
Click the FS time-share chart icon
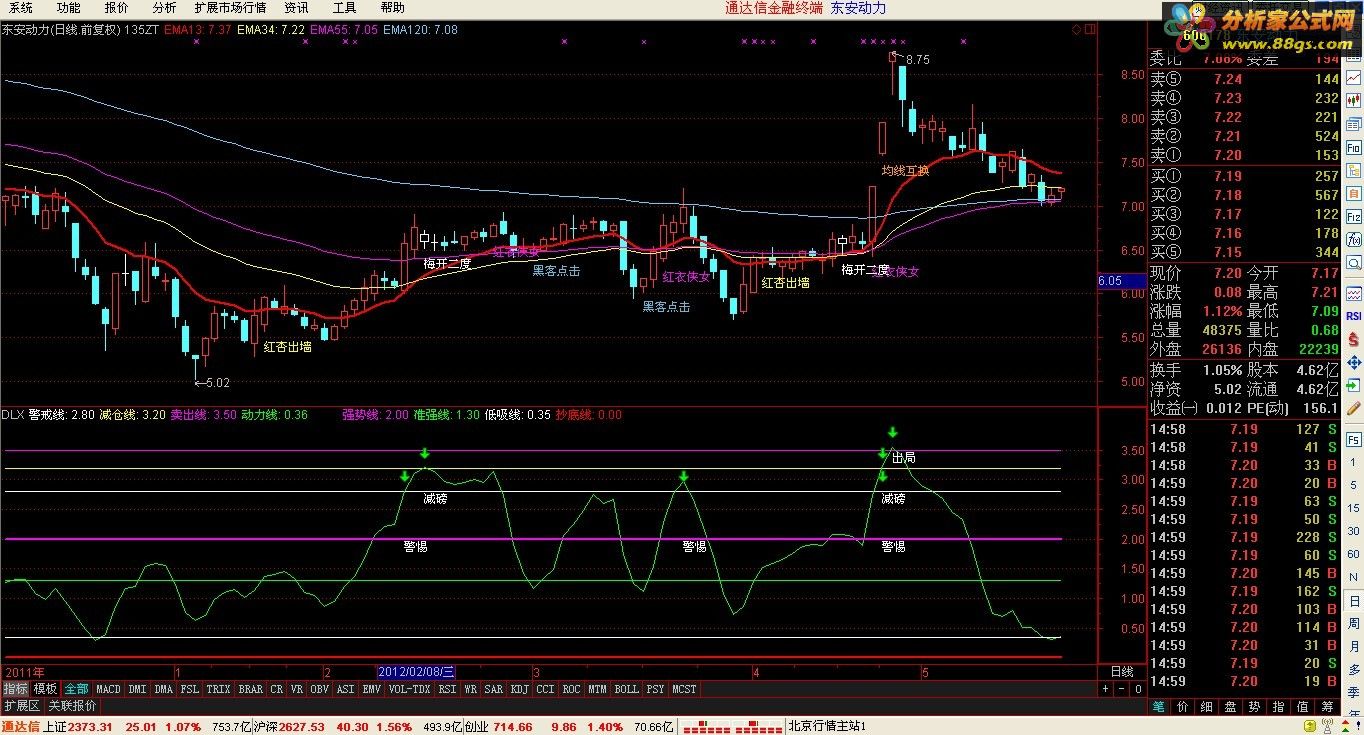1353,440
